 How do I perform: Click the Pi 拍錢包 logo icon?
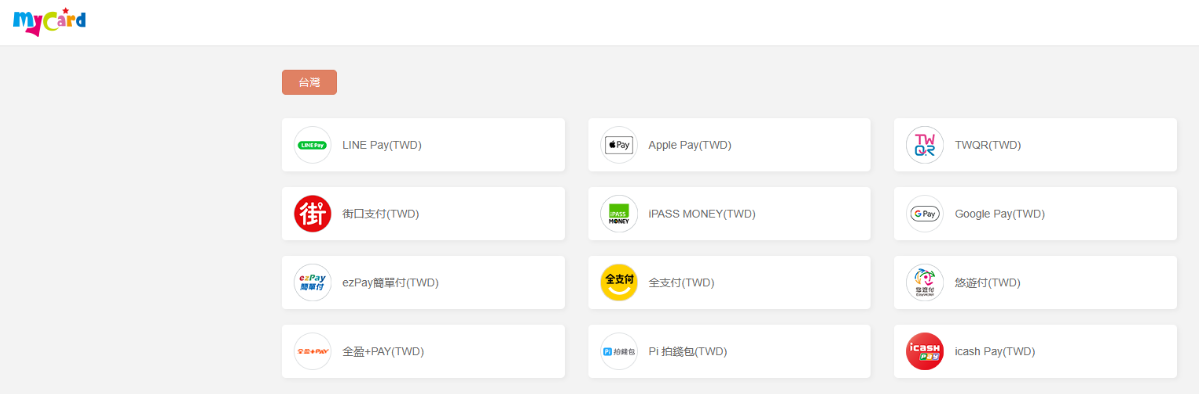[x=619, y=351]
